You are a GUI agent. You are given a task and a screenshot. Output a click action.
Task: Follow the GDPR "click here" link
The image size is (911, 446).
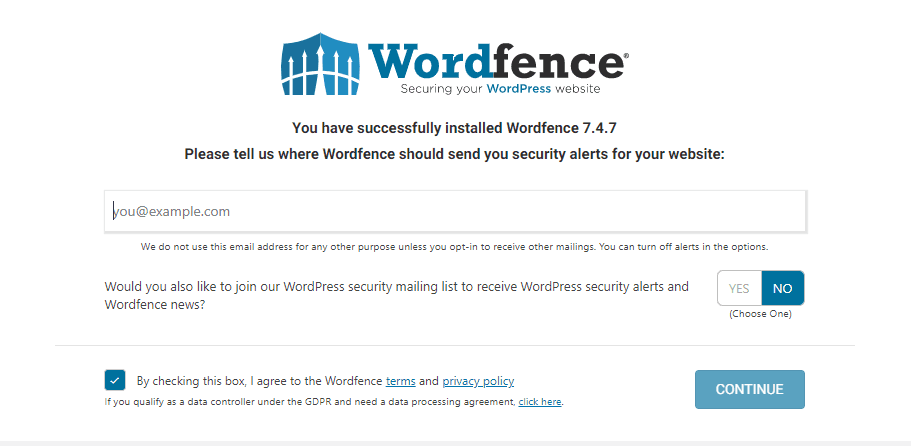tap(539, 402)
